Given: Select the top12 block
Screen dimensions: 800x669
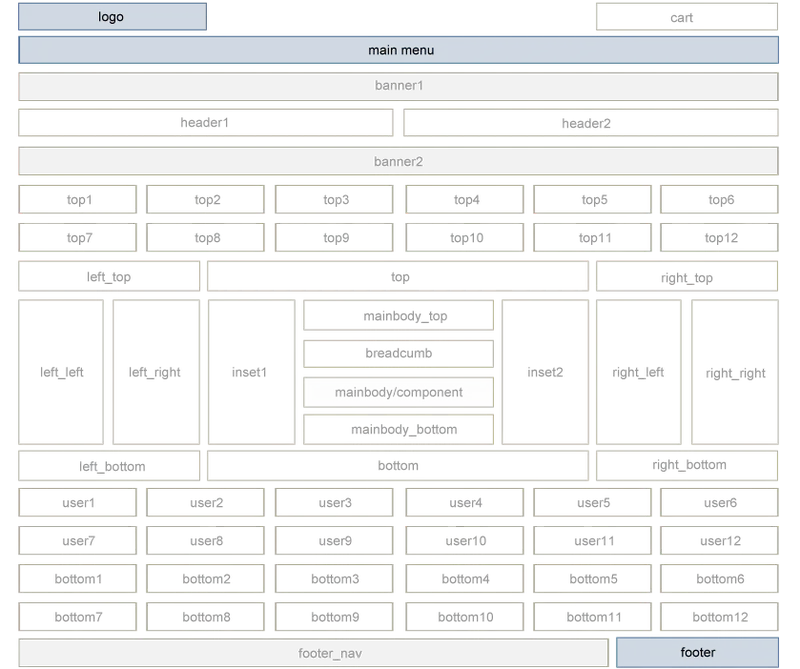Looking at the screenshot, I should point(719,237).
